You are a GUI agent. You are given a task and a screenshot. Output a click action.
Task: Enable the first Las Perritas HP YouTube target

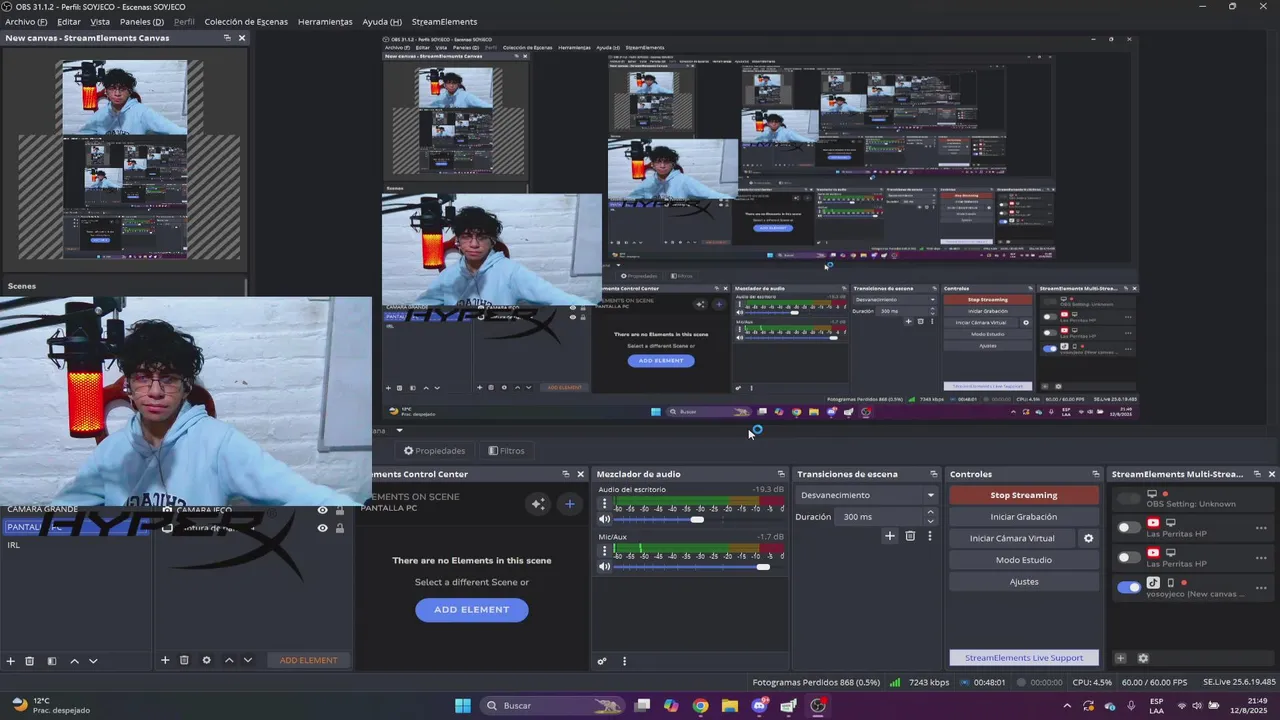(x=1129, y=528)
